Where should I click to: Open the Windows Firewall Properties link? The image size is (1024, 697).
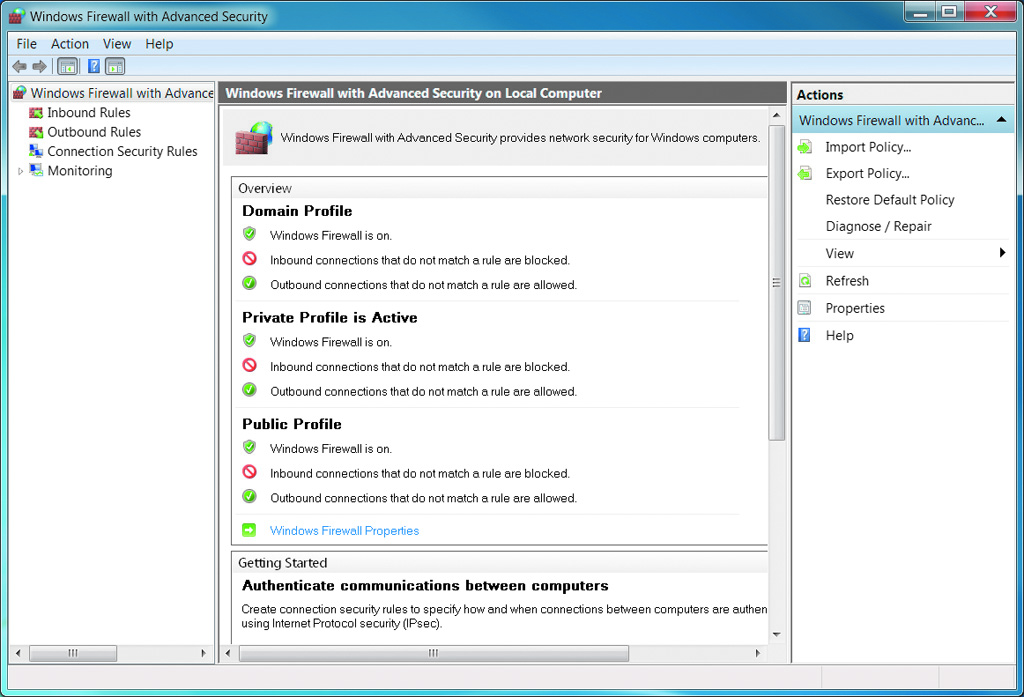pos(344,531)
